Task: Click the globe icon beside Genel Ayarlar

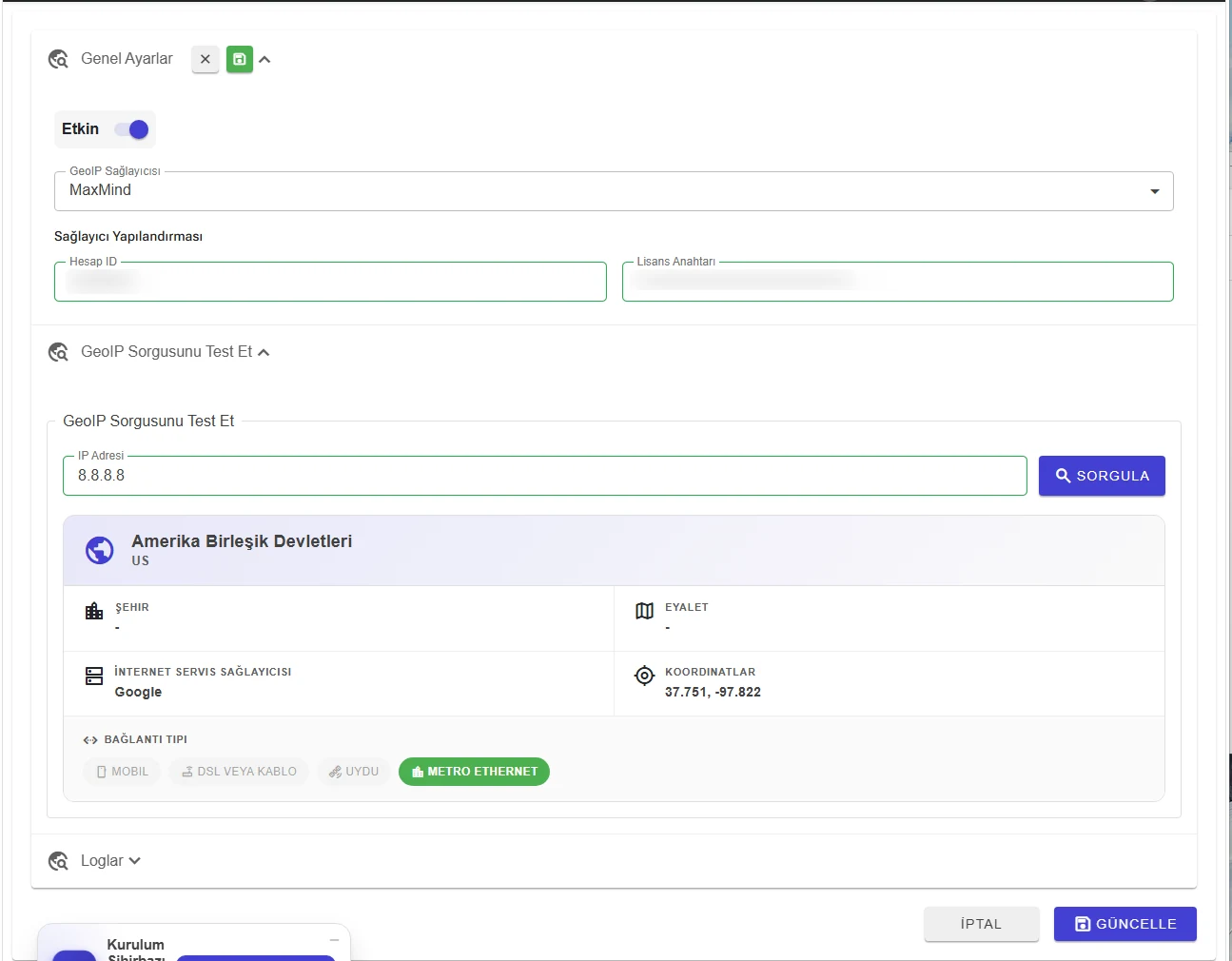Action: (x=58, y=59)
